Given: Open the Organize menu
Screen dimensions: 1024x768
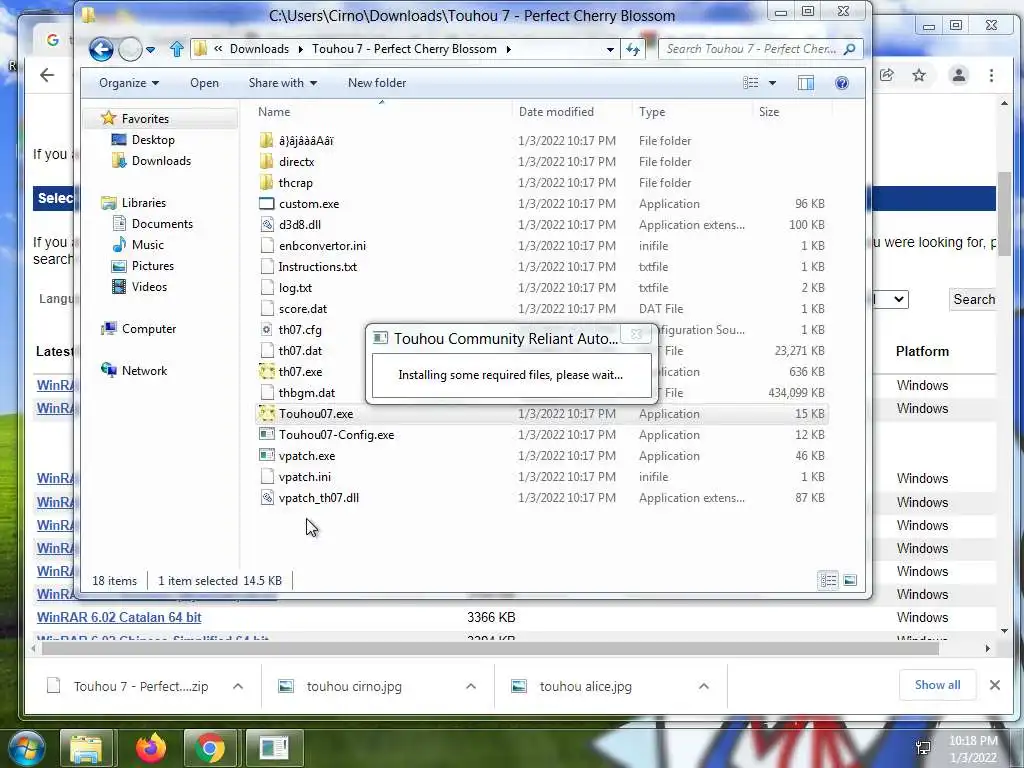Looking at the screenshot, I should coord(129,83).
